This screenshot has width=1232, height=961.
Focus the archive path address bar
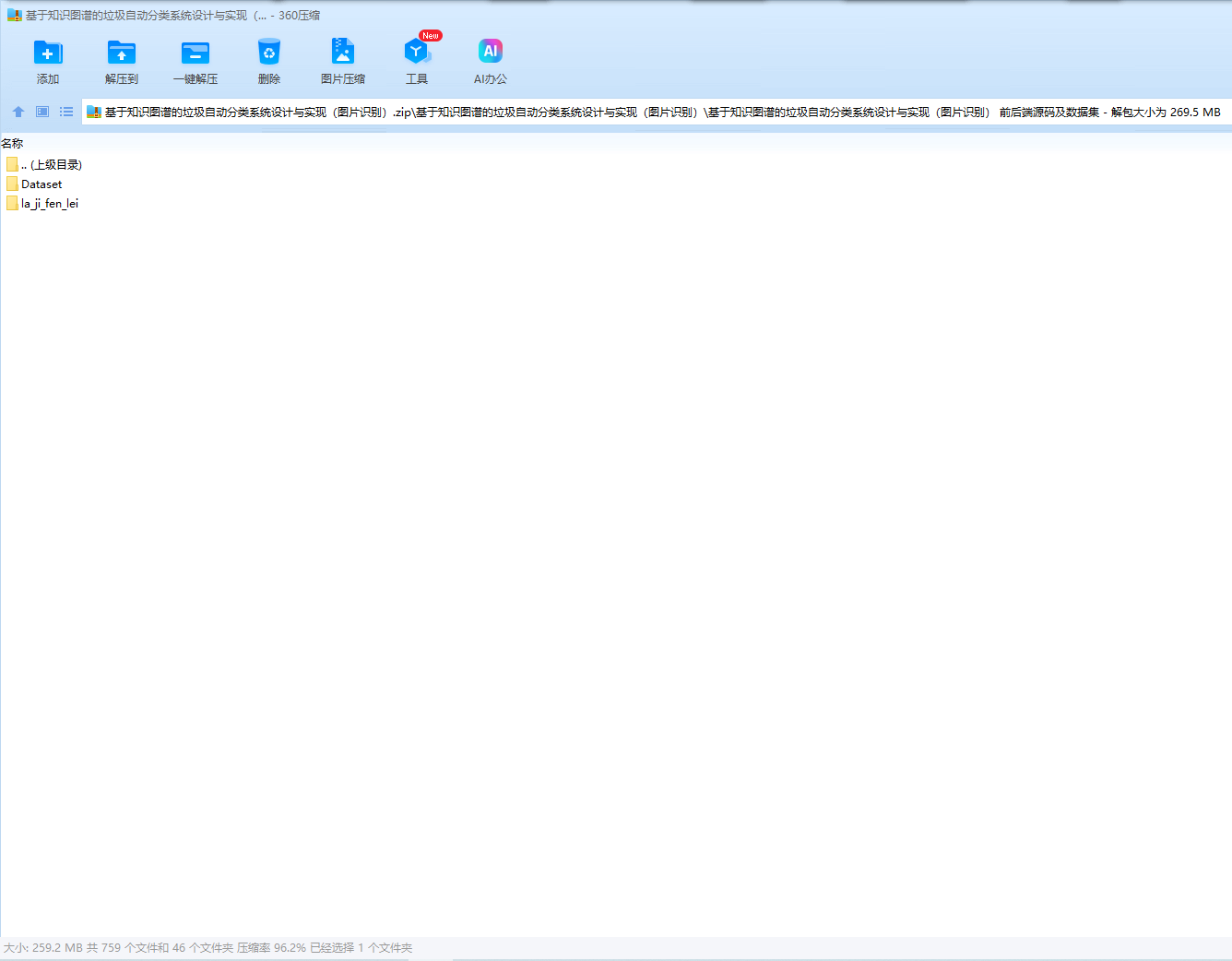657,113
